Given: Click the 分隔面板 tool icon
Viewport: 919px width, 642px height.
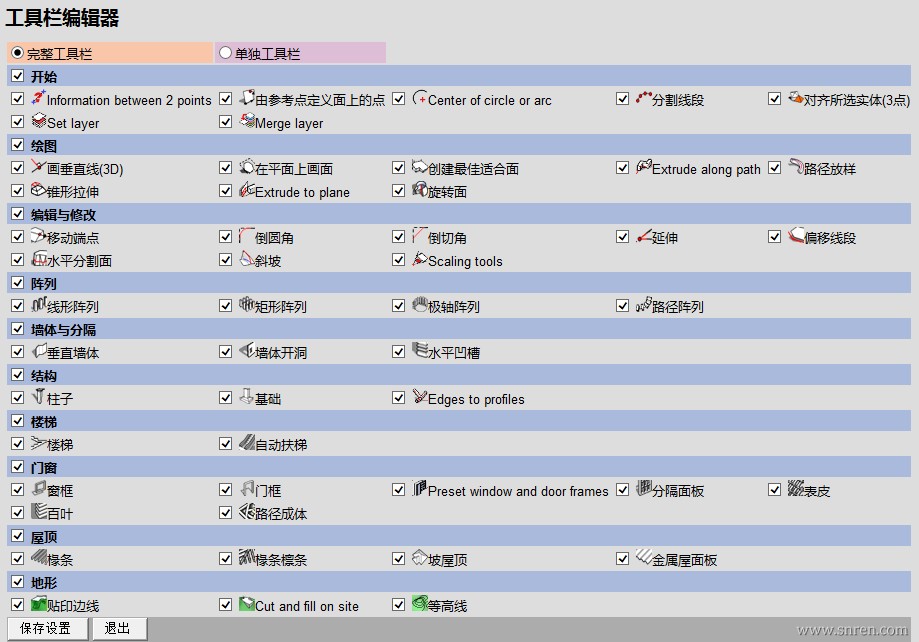Looking at the screenshot, I should (644, 489).
